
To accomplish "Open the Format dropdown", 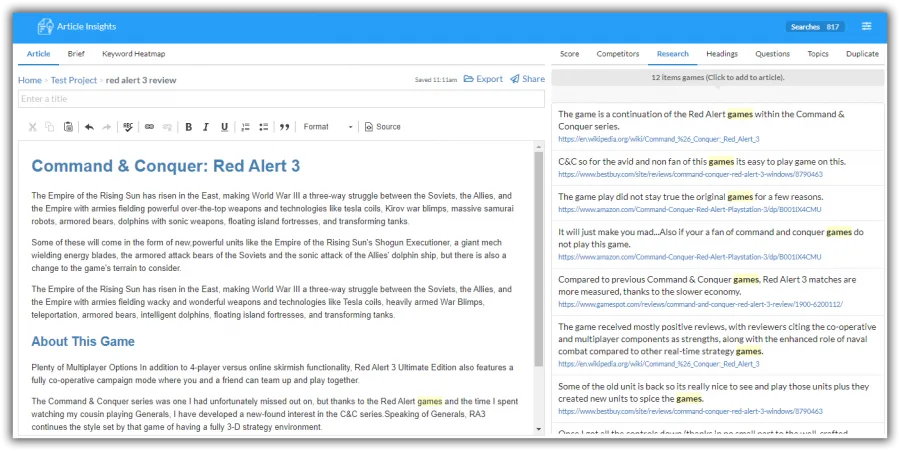I will point(328,127).
